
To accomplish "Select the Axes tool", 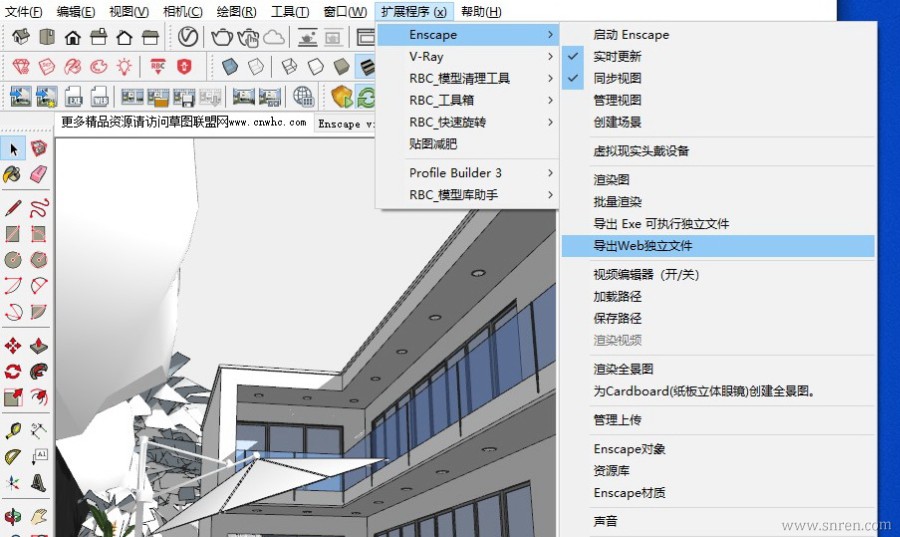I will pyautogui.click(x=13, y=482).
